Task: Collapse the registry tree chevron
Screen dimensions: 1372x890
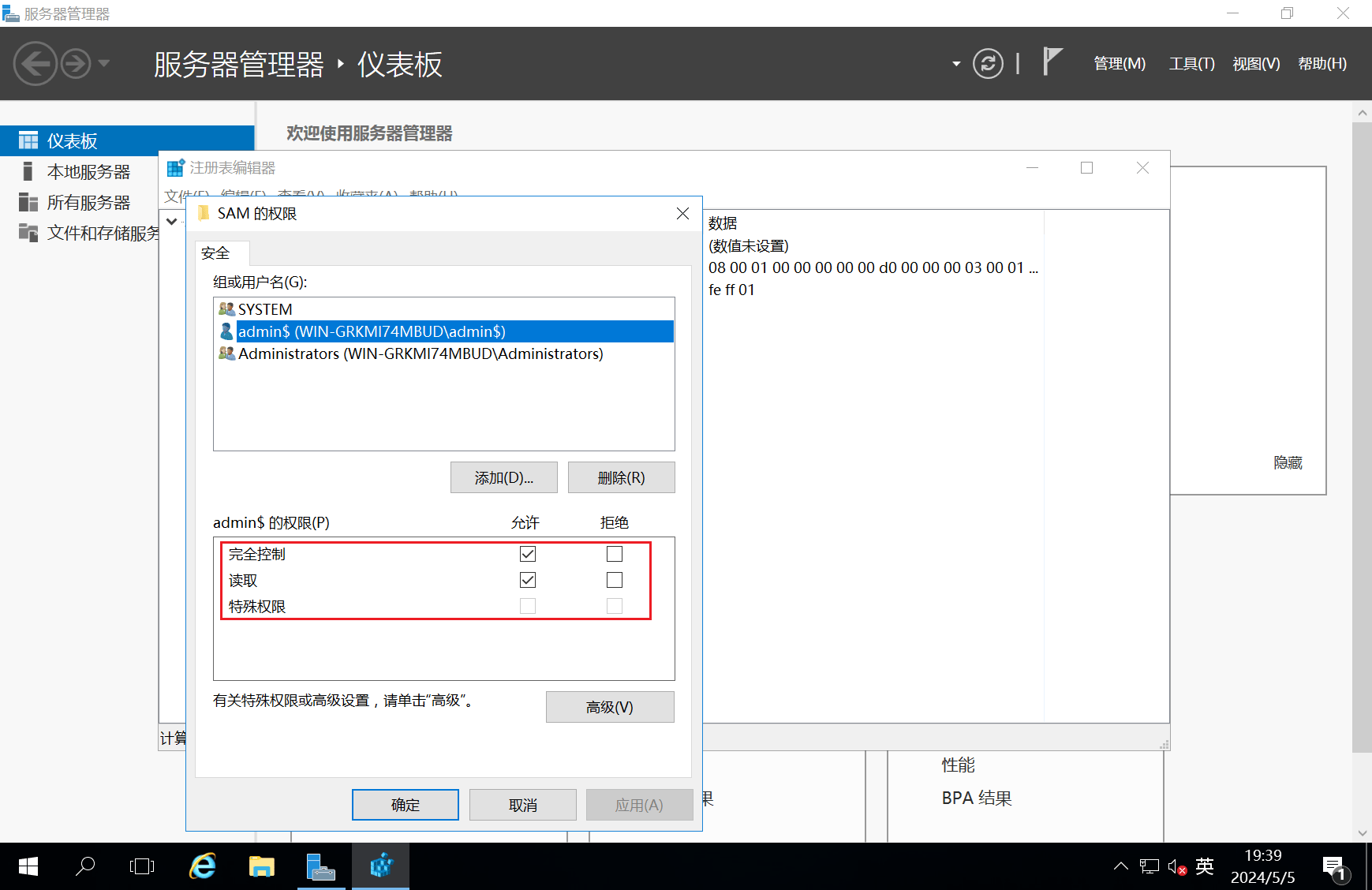Action: click(x=171, y=222)
